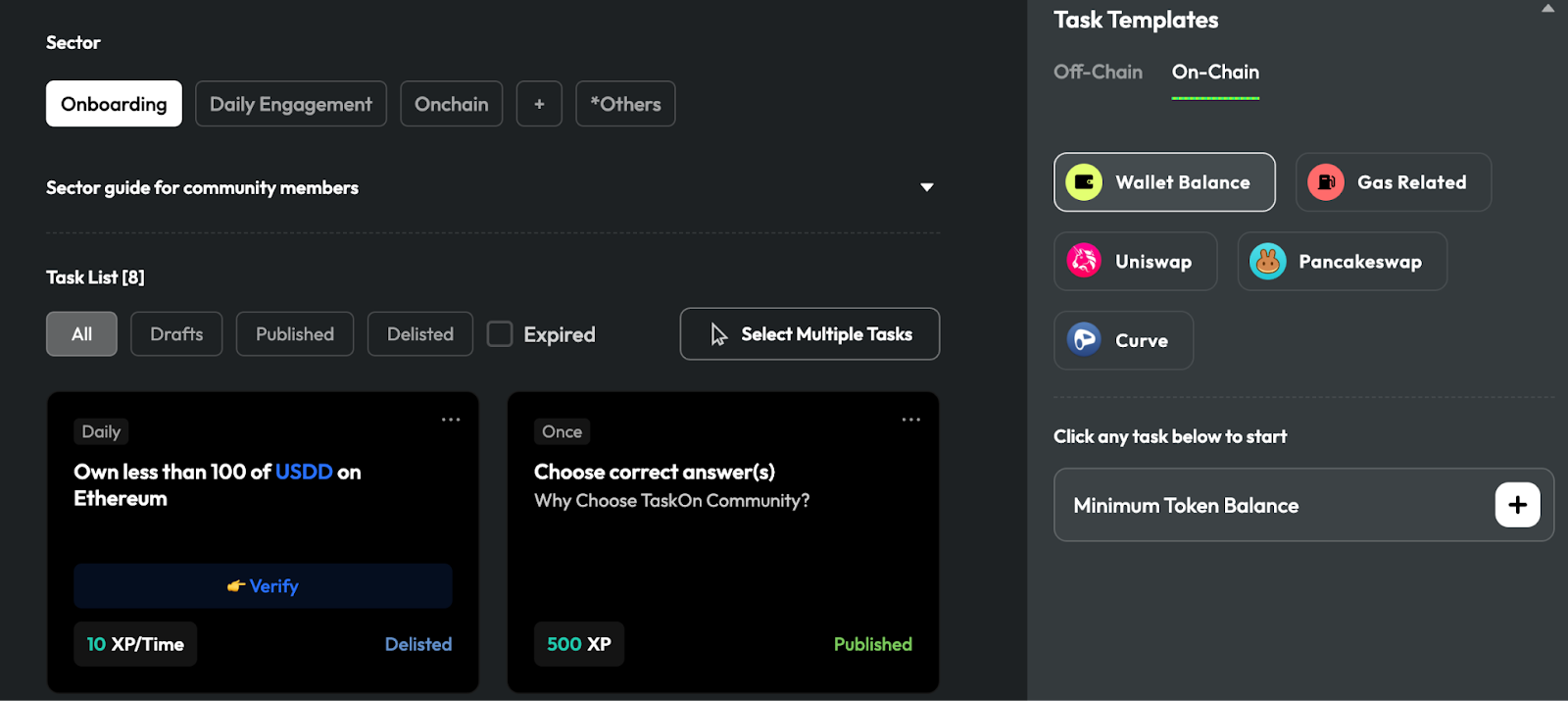Expand sector guide for community members

click(926, 187)
